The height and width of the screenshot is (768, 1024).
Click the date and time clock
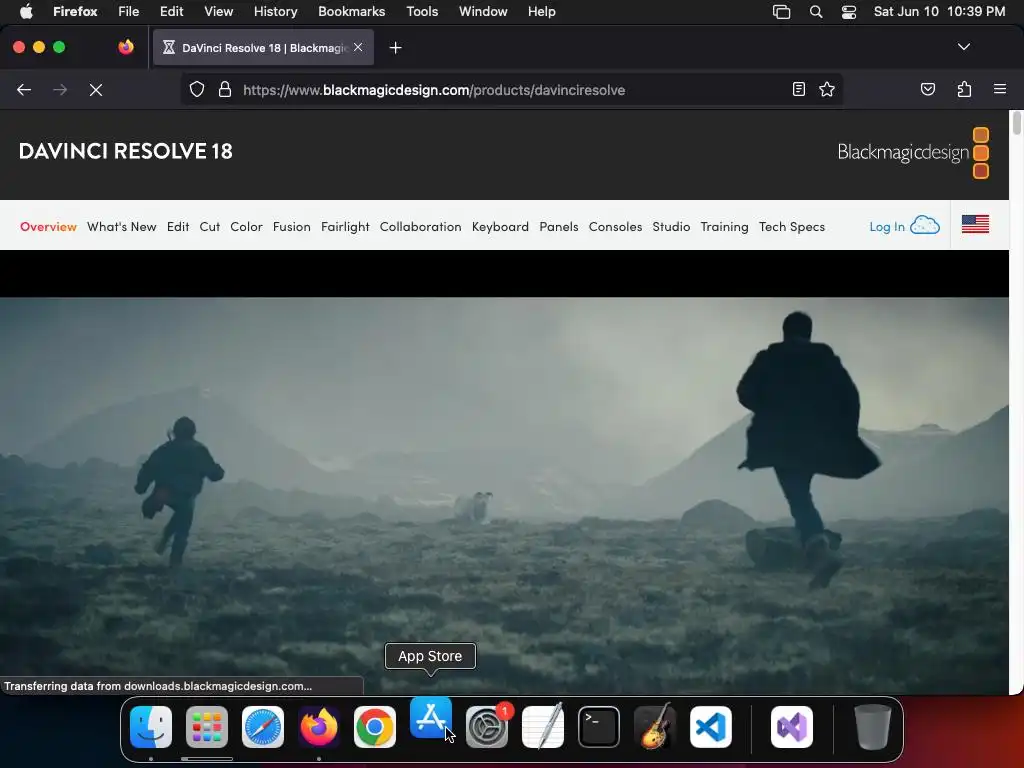click(939, 12)
